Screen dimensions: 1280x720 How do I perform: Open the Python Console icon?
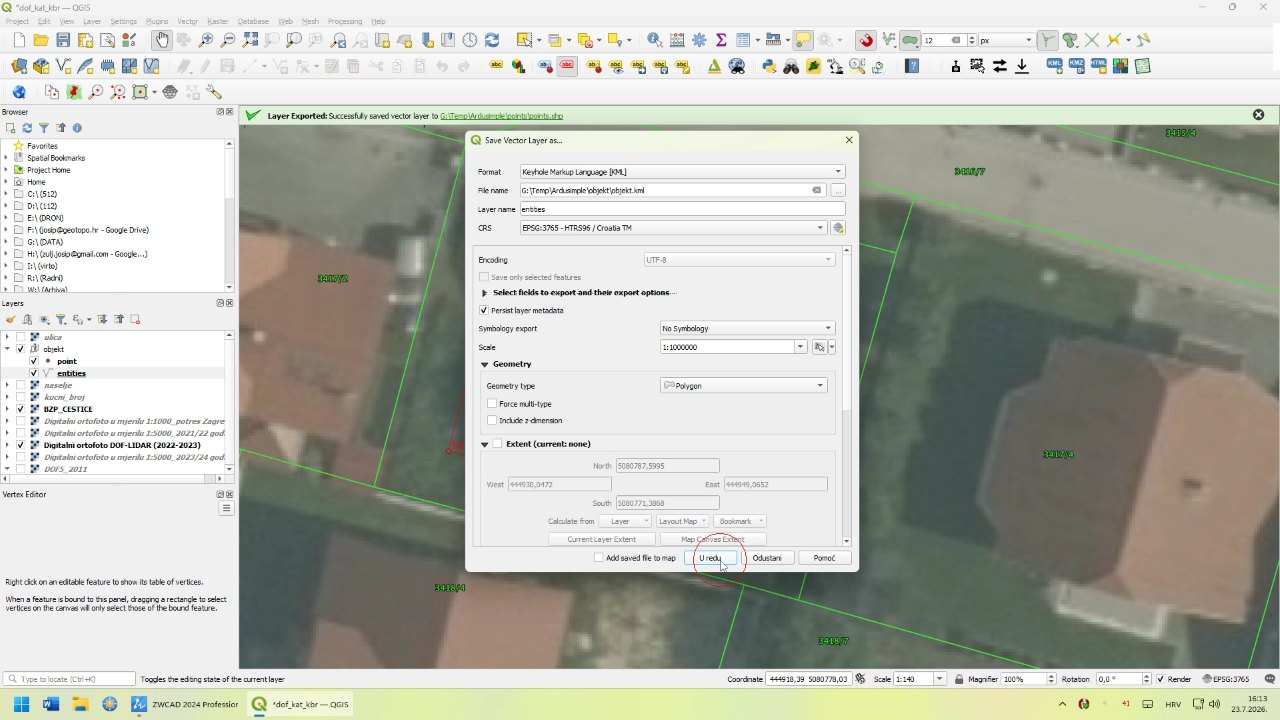coord(769,66)
